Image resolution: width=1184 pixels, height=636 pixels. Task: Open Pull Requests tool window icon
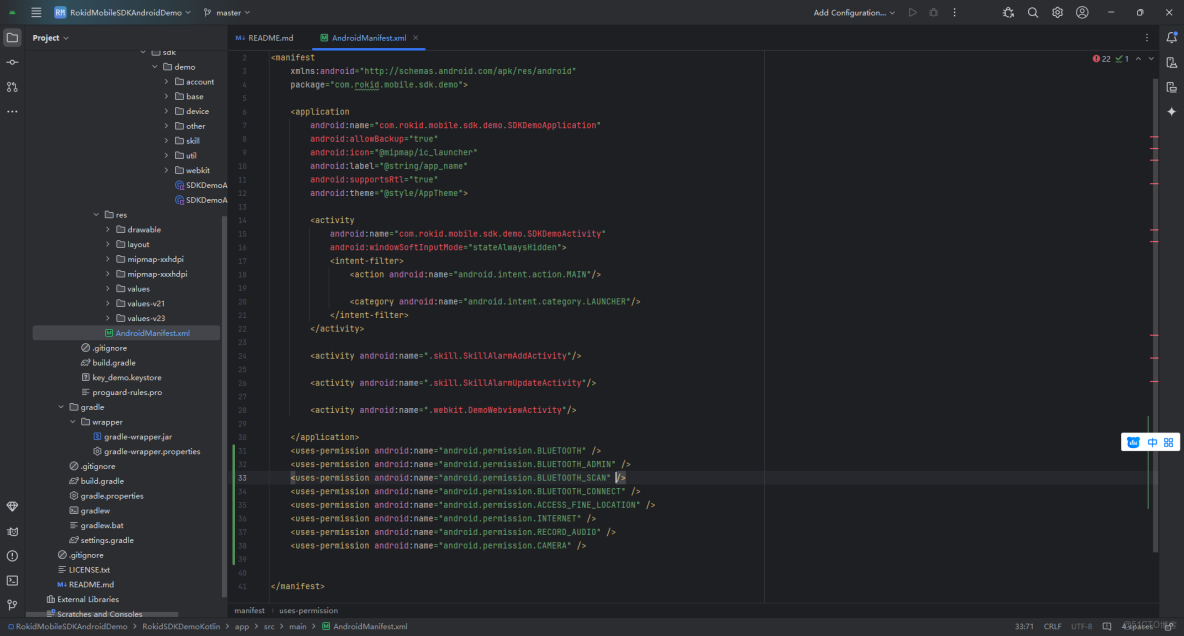pyautogui.click(x=12, y=87)
